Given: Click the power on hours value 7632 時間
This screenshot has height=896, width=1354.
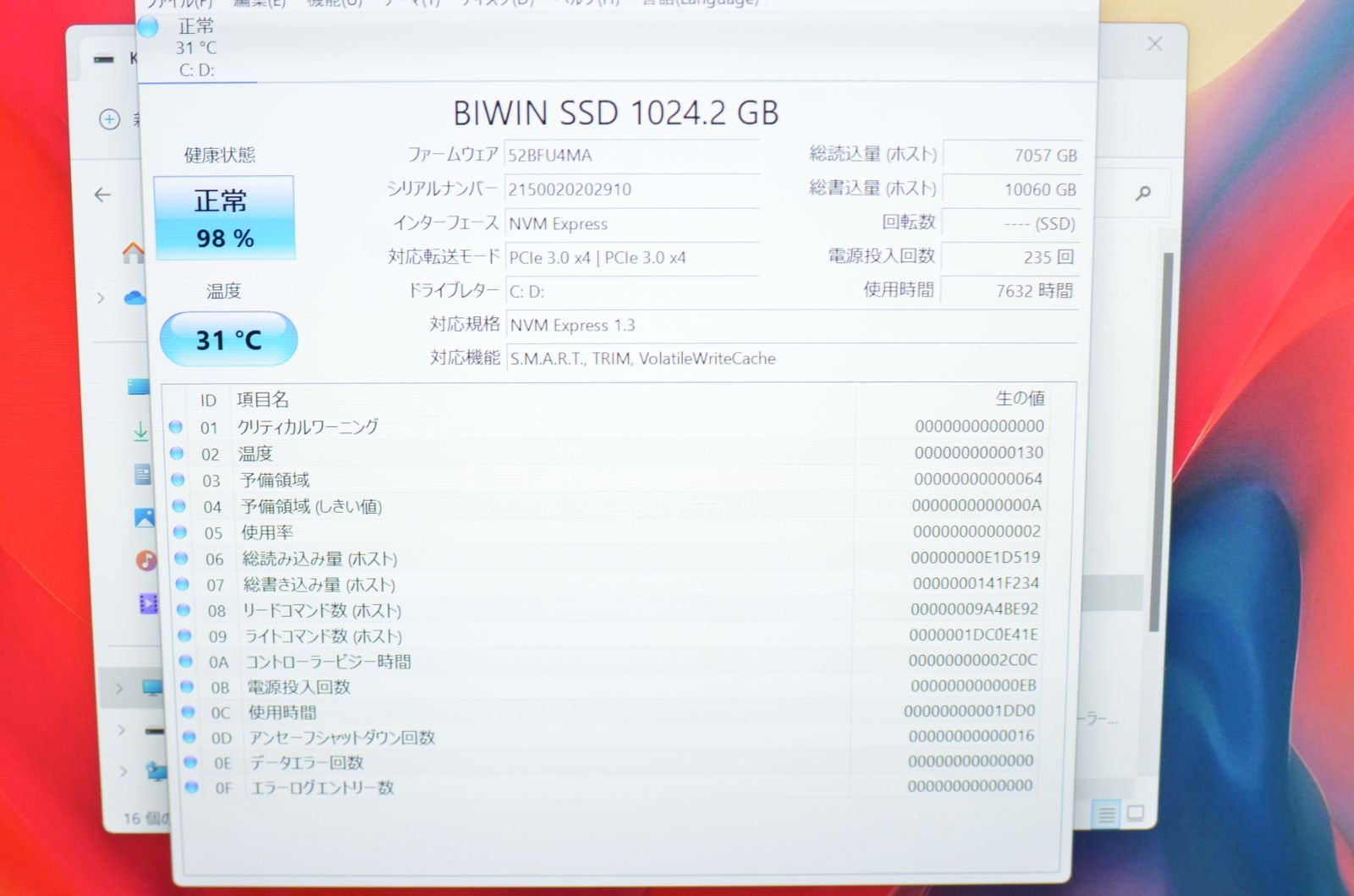Looking at the screenshot, I should click(x=1010, y=290).
